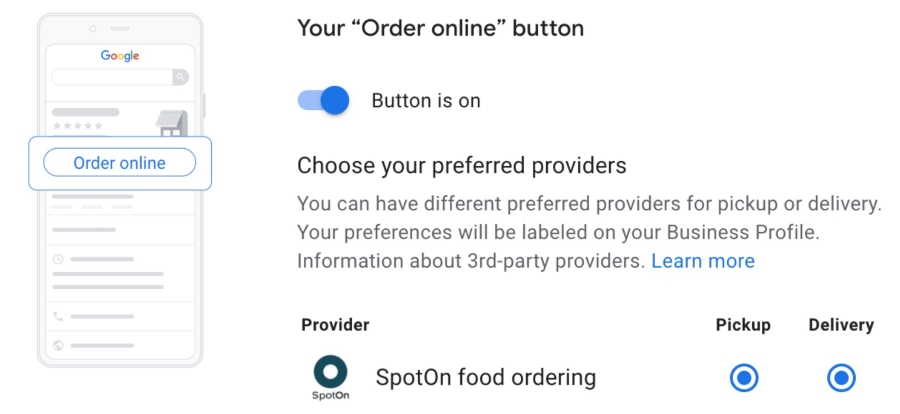The width and height of the screenshot is (900, 414).
Task: Click the clock hours icon in mockup
Action: click(x=58, y=260)
